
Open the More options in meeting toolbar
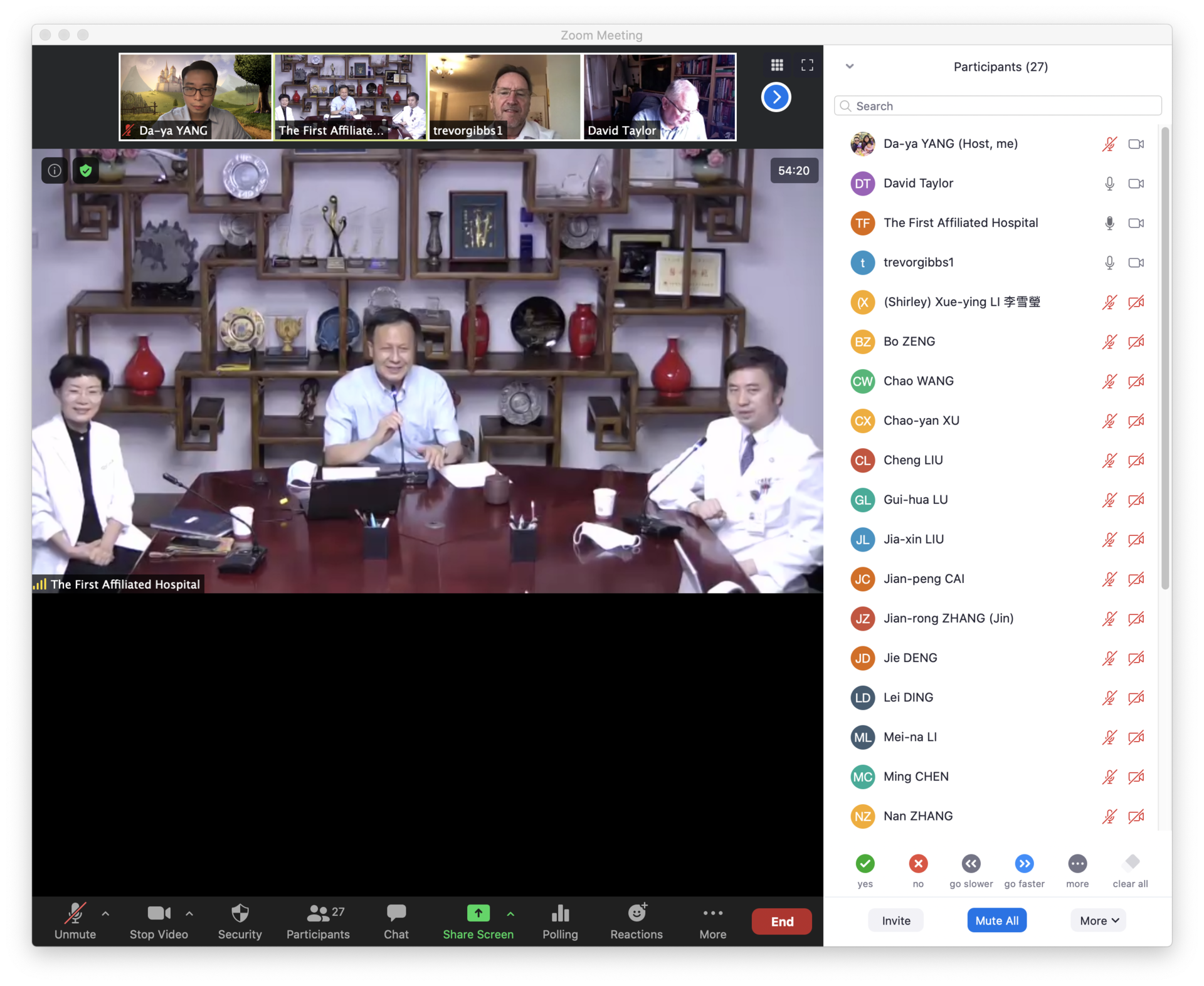(713, 921)
